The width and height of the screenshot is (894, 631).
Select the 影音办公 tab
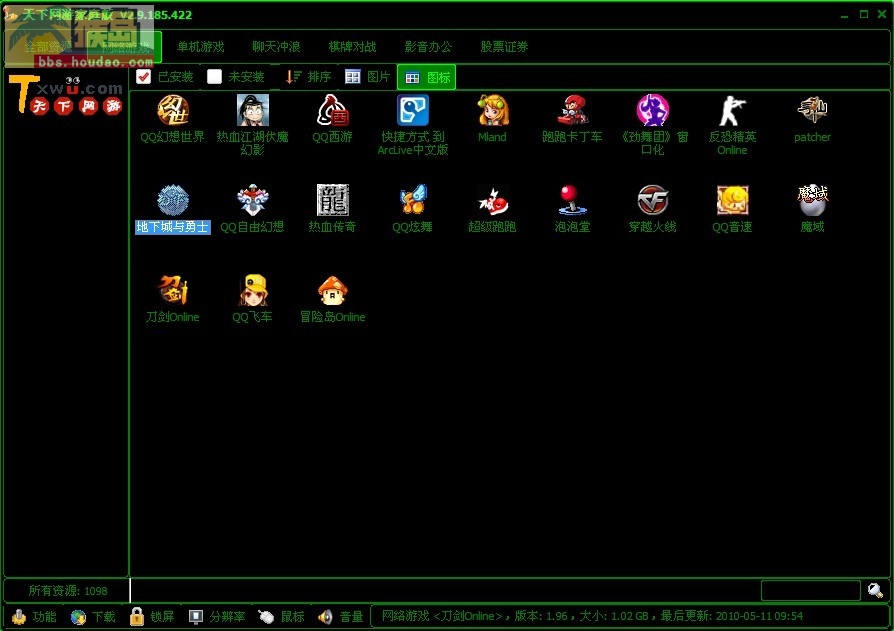pyautogui.click(x=428, y=47)
